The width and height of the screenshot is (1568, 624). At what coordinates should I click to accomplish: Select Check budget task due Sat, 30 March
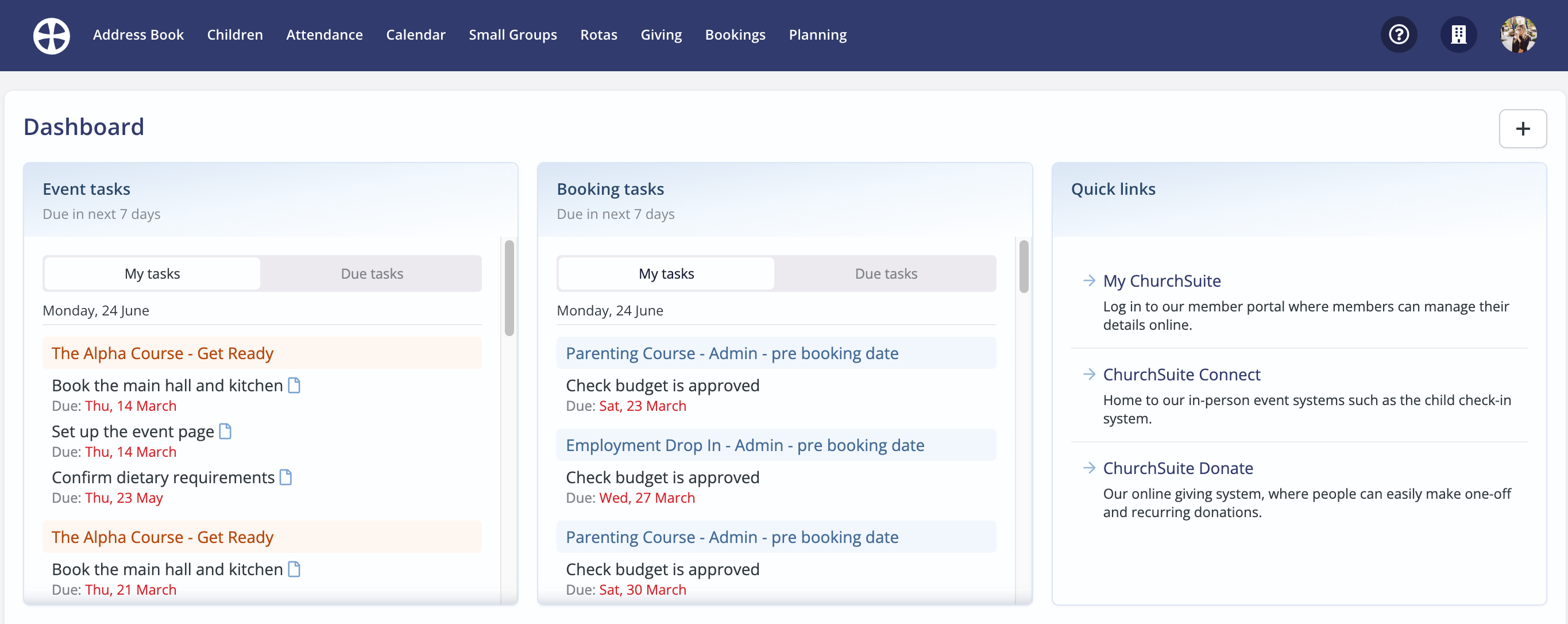662,569
